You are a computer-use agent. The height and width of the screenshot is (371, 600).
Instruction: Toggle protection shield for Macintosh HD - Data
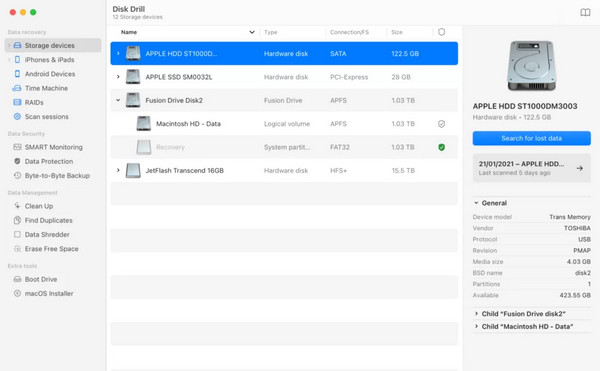(x=441, y=124)
